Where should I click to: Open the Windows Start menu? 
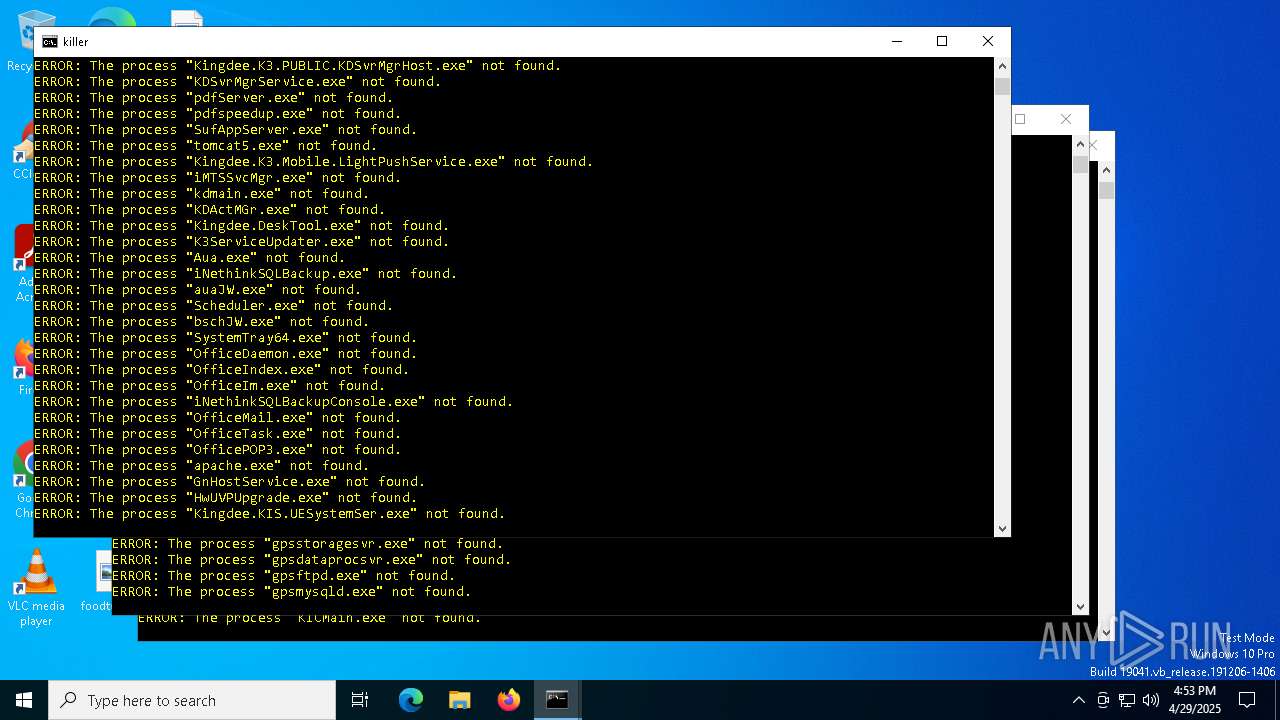24,700
